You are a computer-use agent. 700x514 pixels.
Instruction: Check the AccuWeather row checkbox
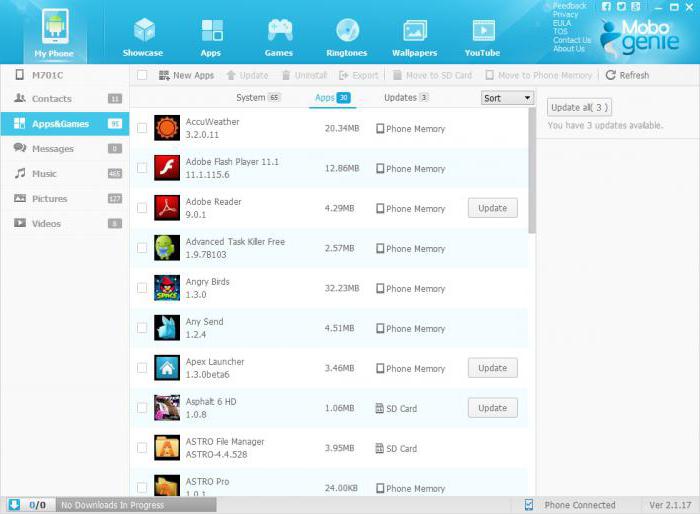[x=142, y=128]
